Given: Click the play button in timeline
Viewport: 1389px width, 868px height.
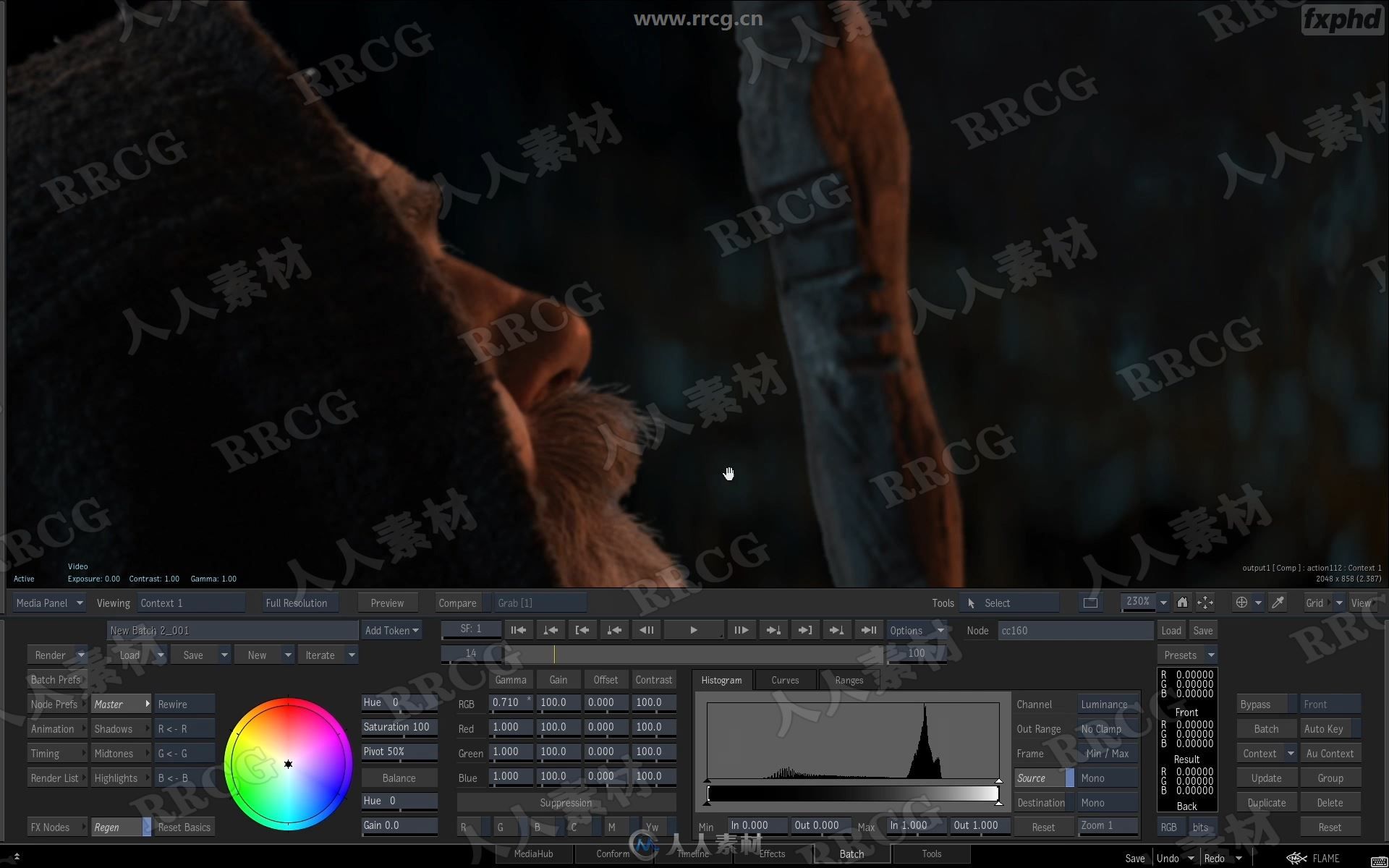Looking at the screenshot, I should point(694,630).
